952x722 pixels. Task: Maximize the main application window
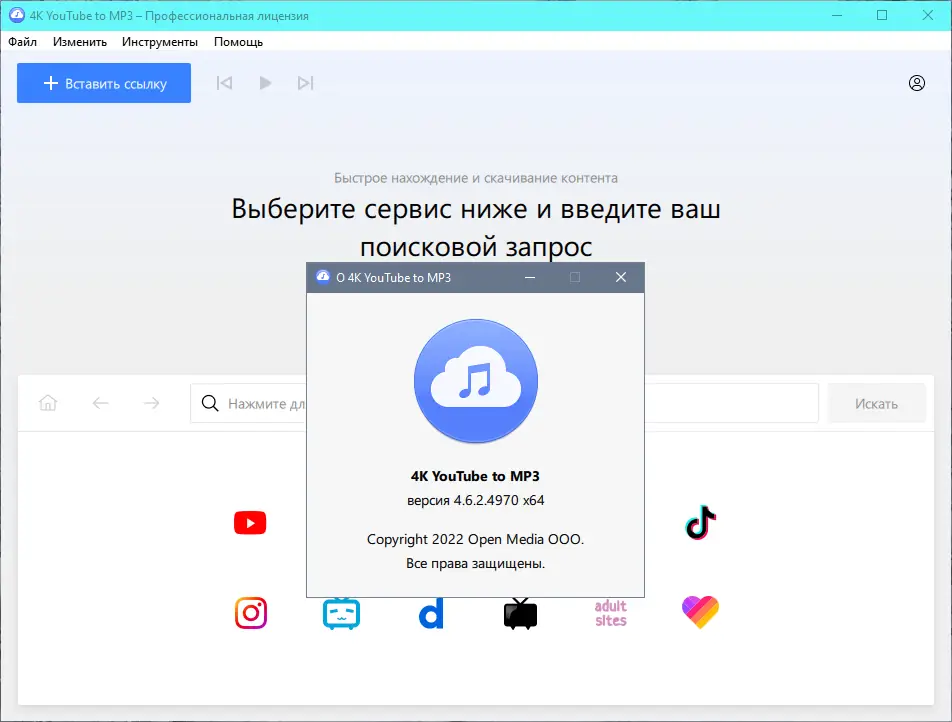pyautogui.click(x=882, y=15)
